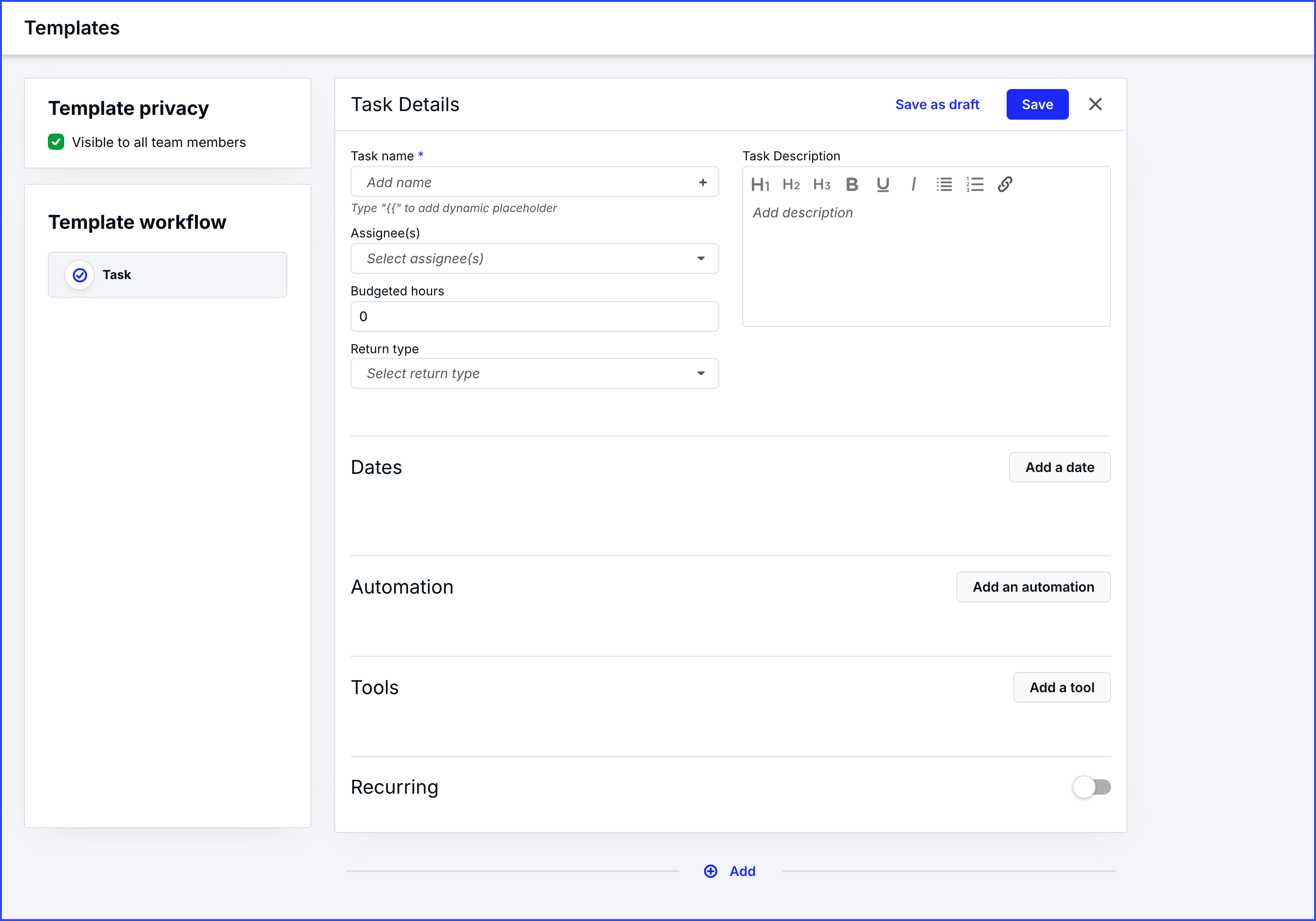Apply Heading 1 formatting in task description
Viewport: 1316px width, 921px height.
click(760, 184)
